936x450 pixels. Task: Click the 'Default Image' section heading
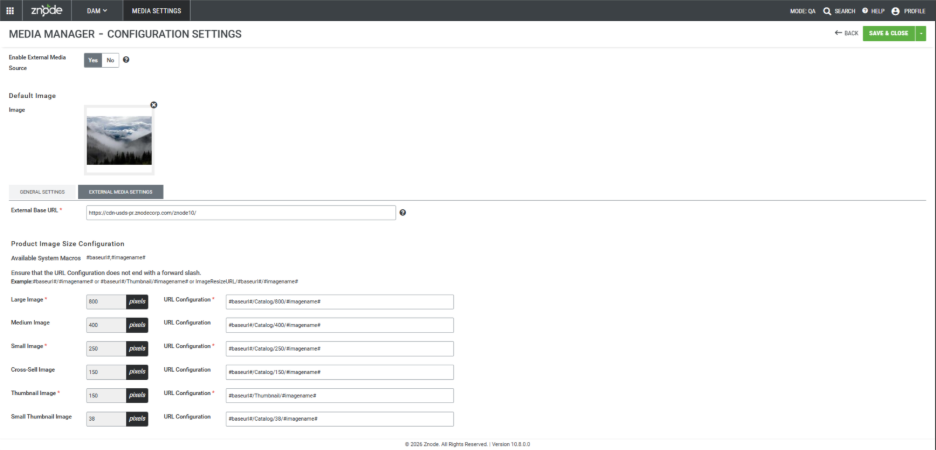[32, 95]
